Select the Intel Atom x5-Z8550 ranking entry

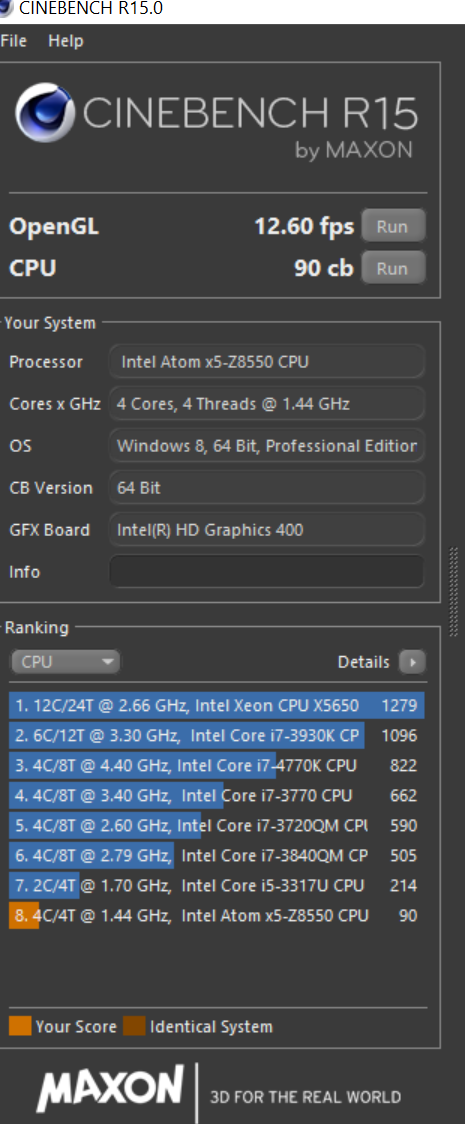click(217, 915)
